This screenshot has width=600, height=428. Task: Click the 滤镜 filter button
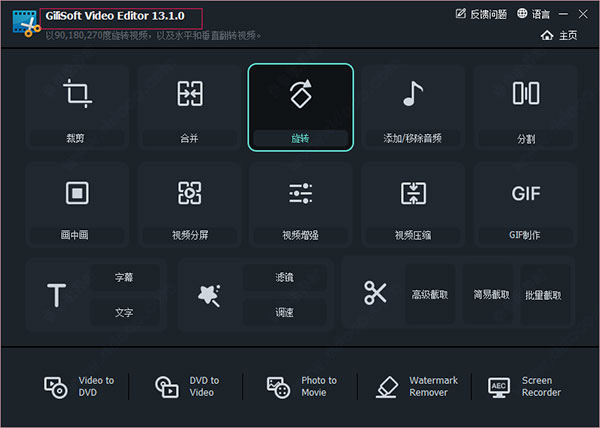coord(284,277)
